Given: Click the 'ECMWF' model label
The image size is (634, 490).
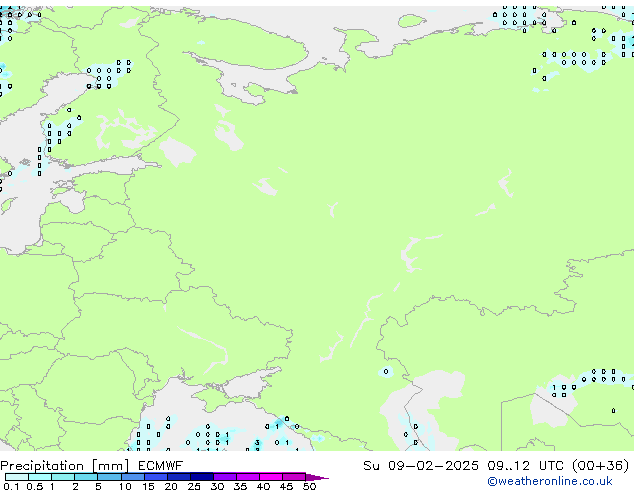Looking at the screenshot, I should tap(161, 466).
